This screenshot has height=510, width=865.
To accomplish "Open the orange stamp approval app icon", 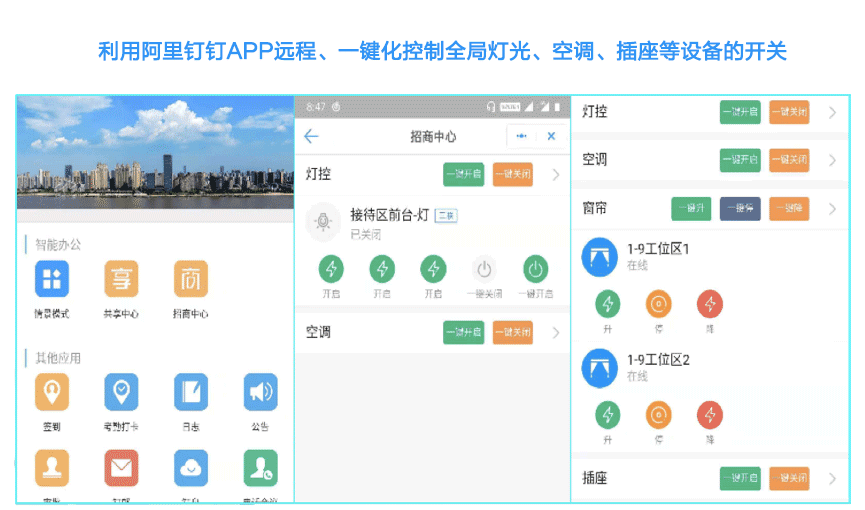I will 52,468.
